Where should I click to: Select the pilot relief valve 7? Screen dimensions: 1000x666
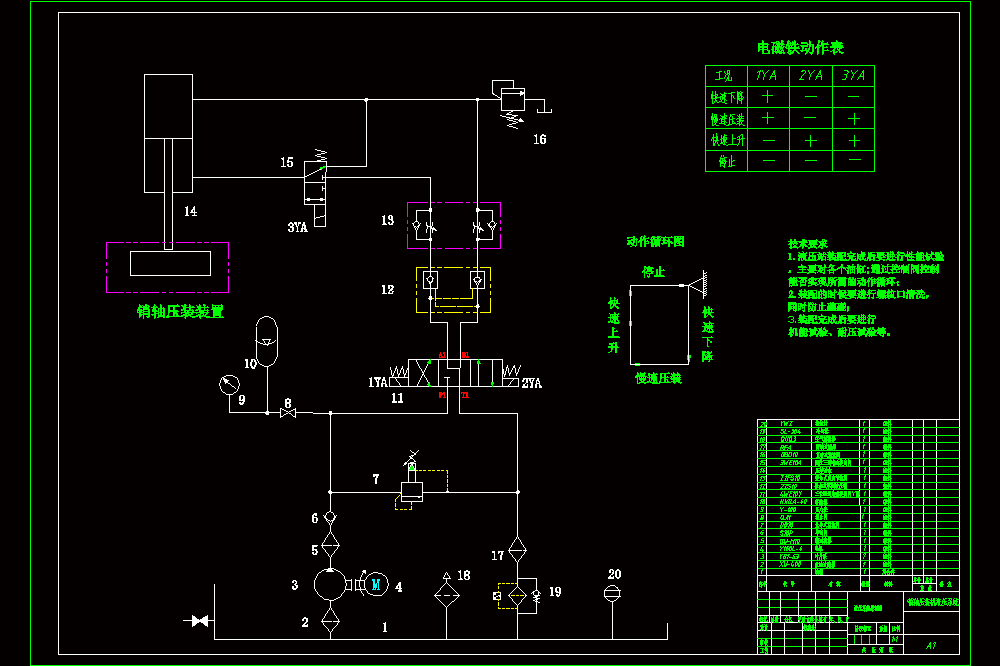pyautogui.click(x=412, y=484)
